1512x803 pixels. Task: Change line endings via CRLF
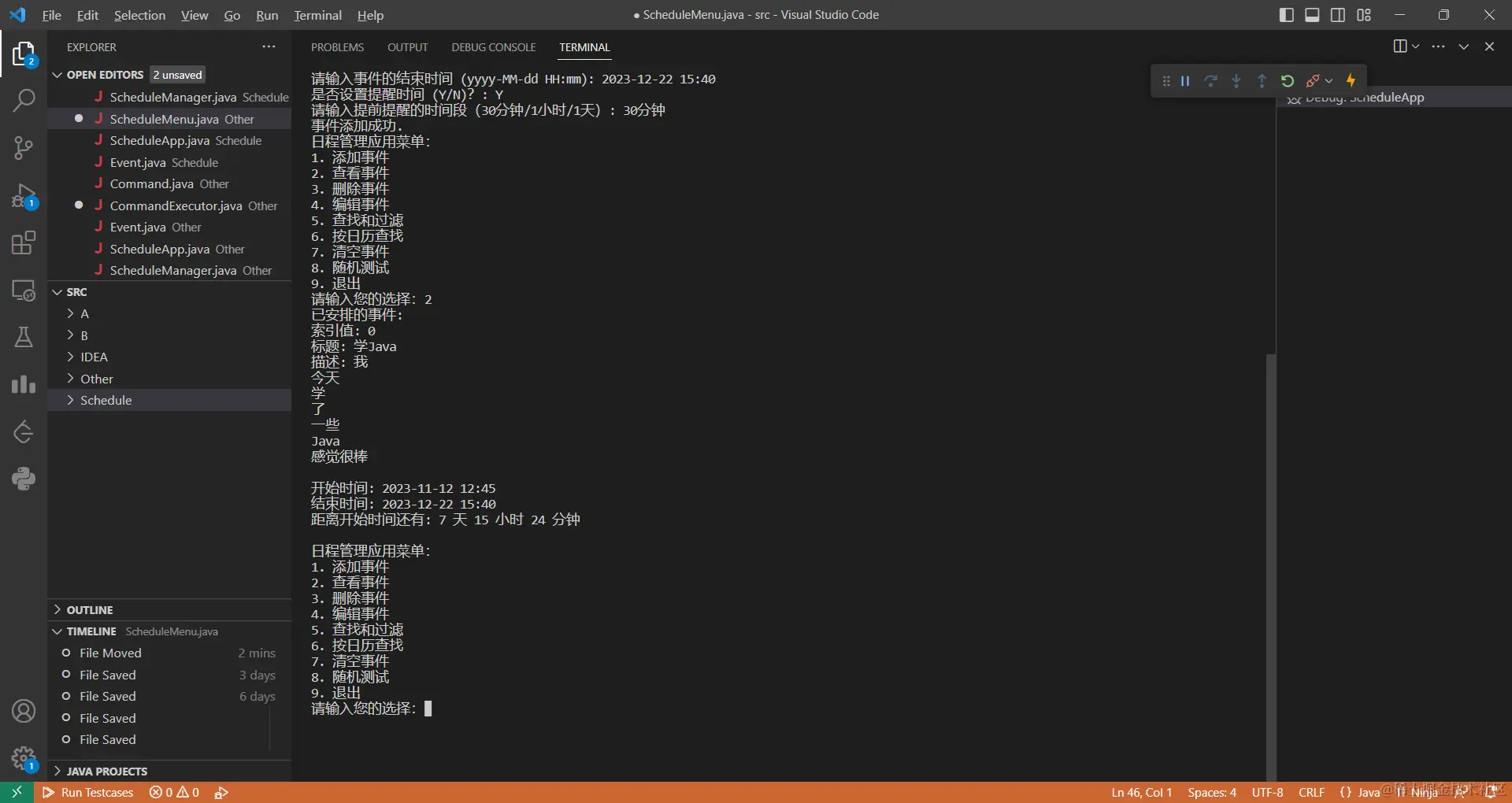point(1311,792)
